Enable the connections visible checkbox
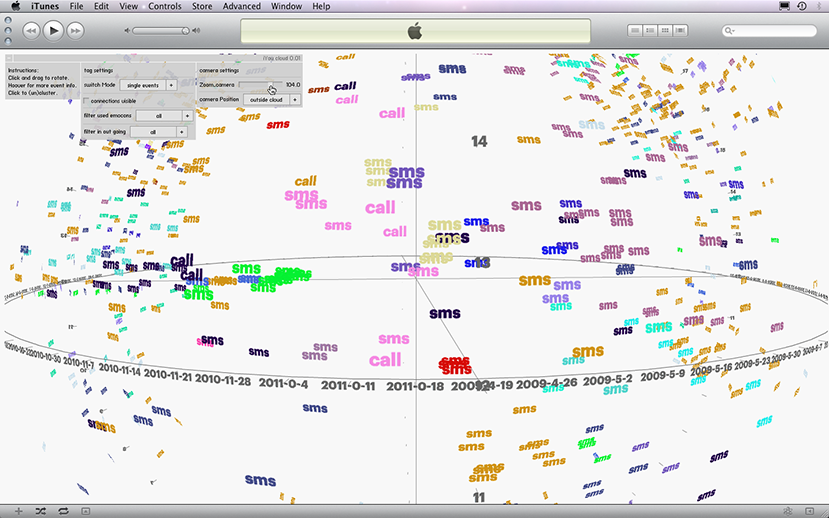Image resolution: width=829 pixels, height=518 pixels. pos(85,101)
